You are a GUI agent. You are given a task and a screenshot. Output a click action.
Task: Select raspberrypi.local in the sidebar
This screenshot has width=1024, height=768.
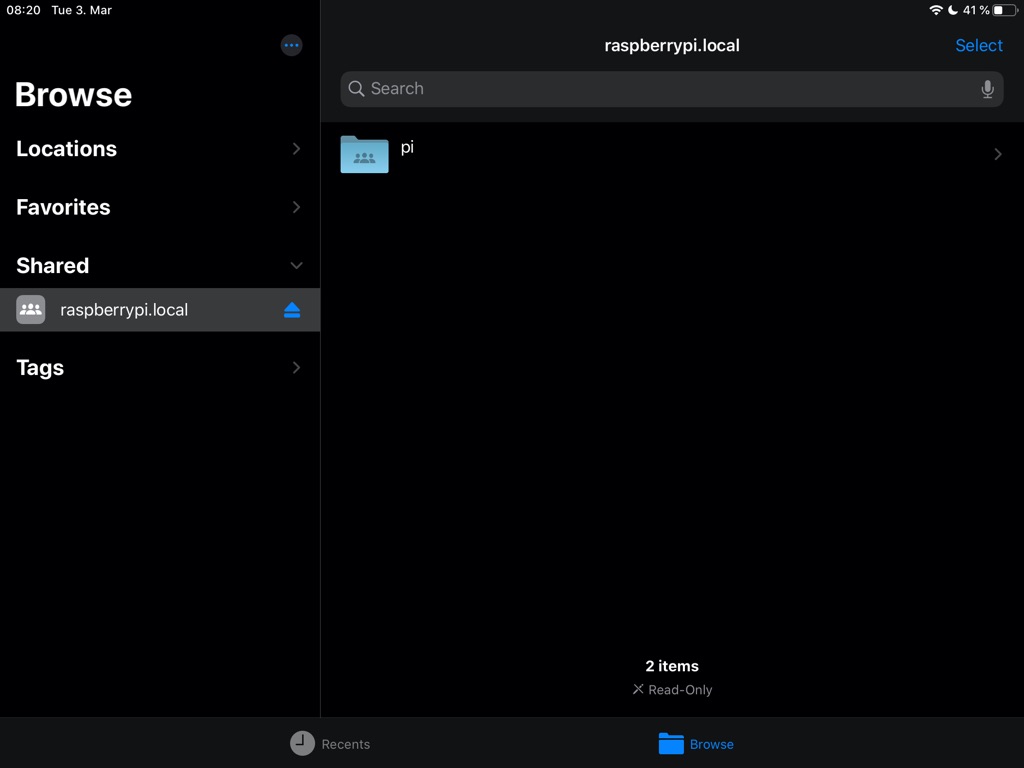(160, 310)
